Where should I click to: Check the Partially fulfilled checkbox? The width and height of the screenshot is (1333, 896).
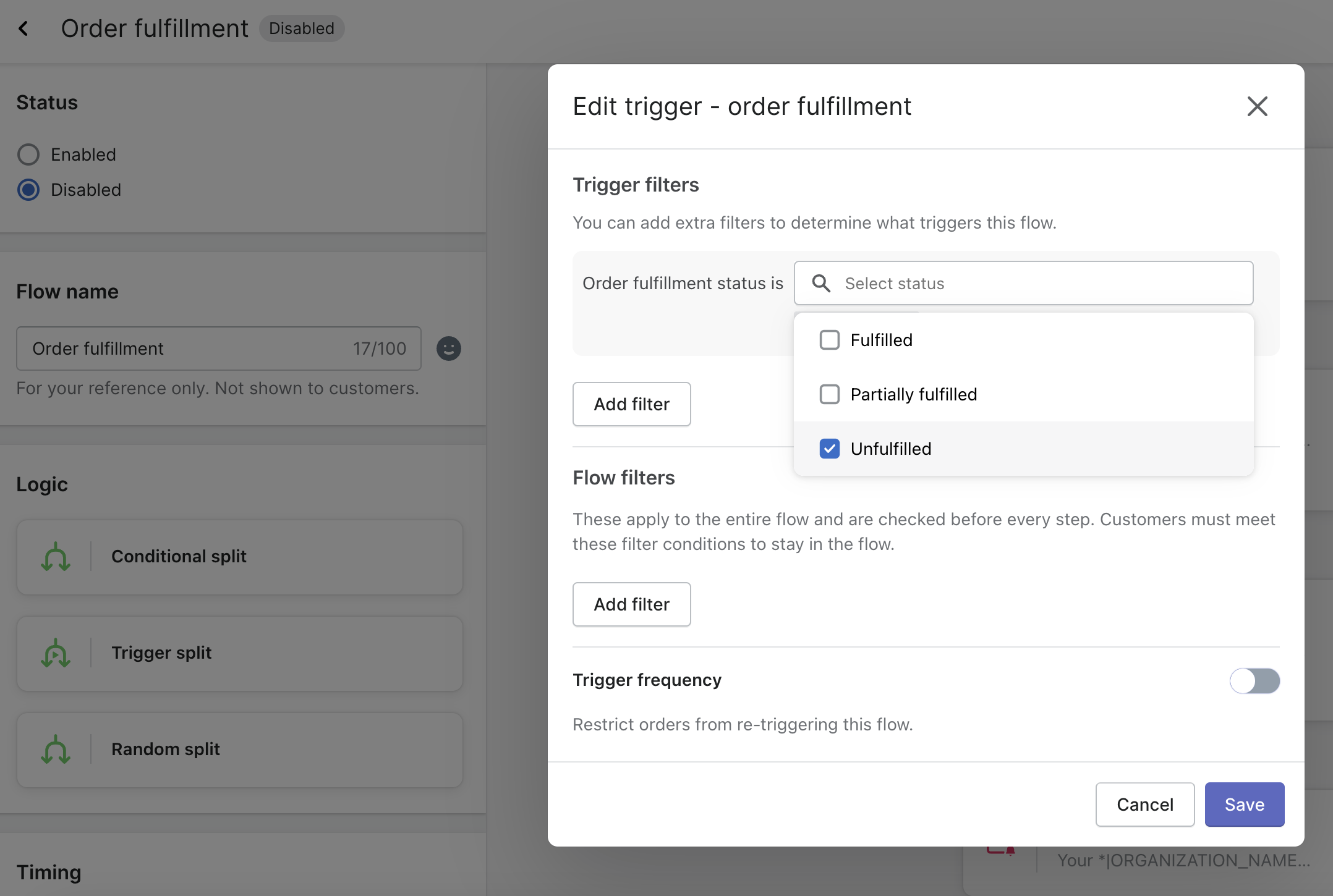pos(829,394)
